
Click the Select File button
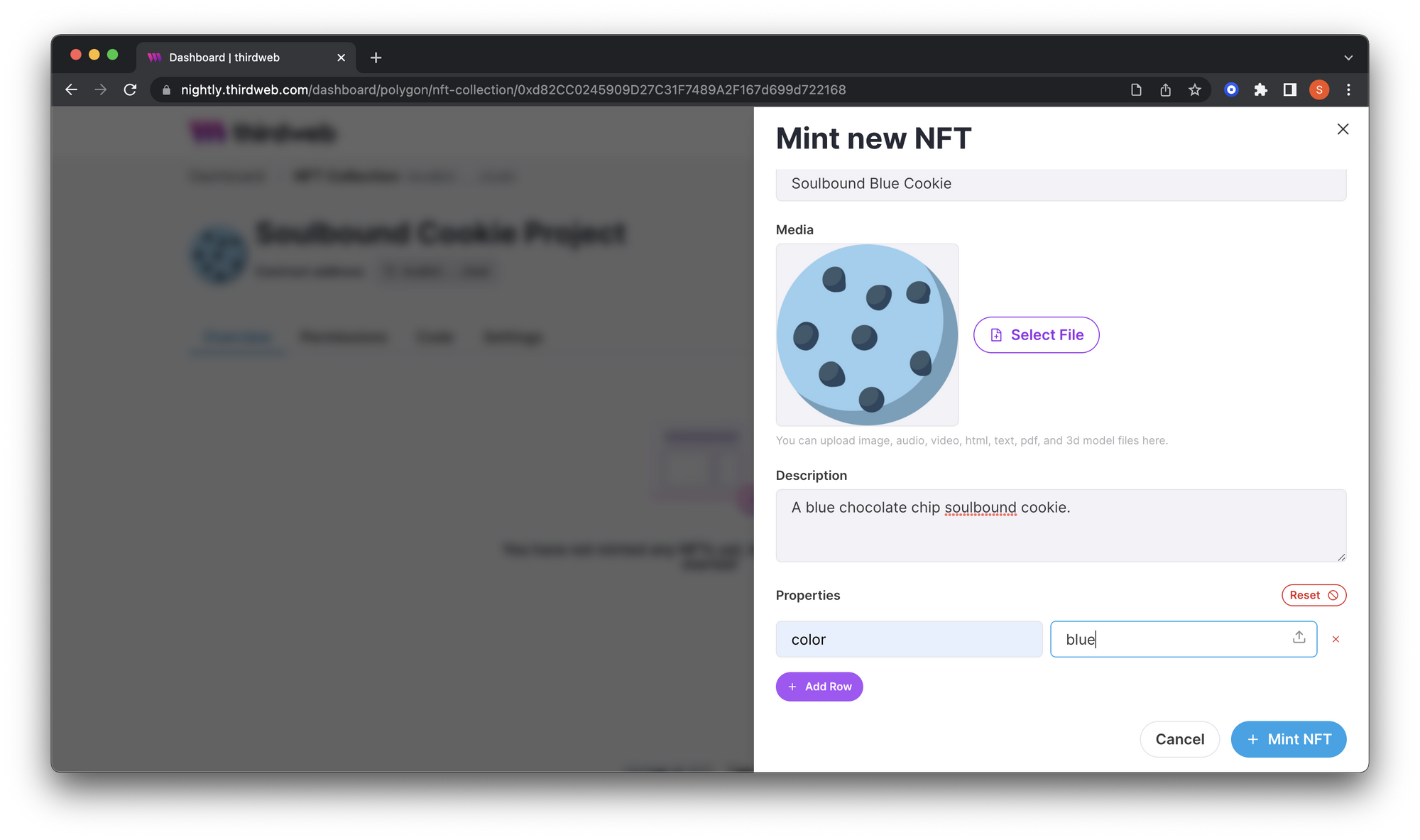1036,334
